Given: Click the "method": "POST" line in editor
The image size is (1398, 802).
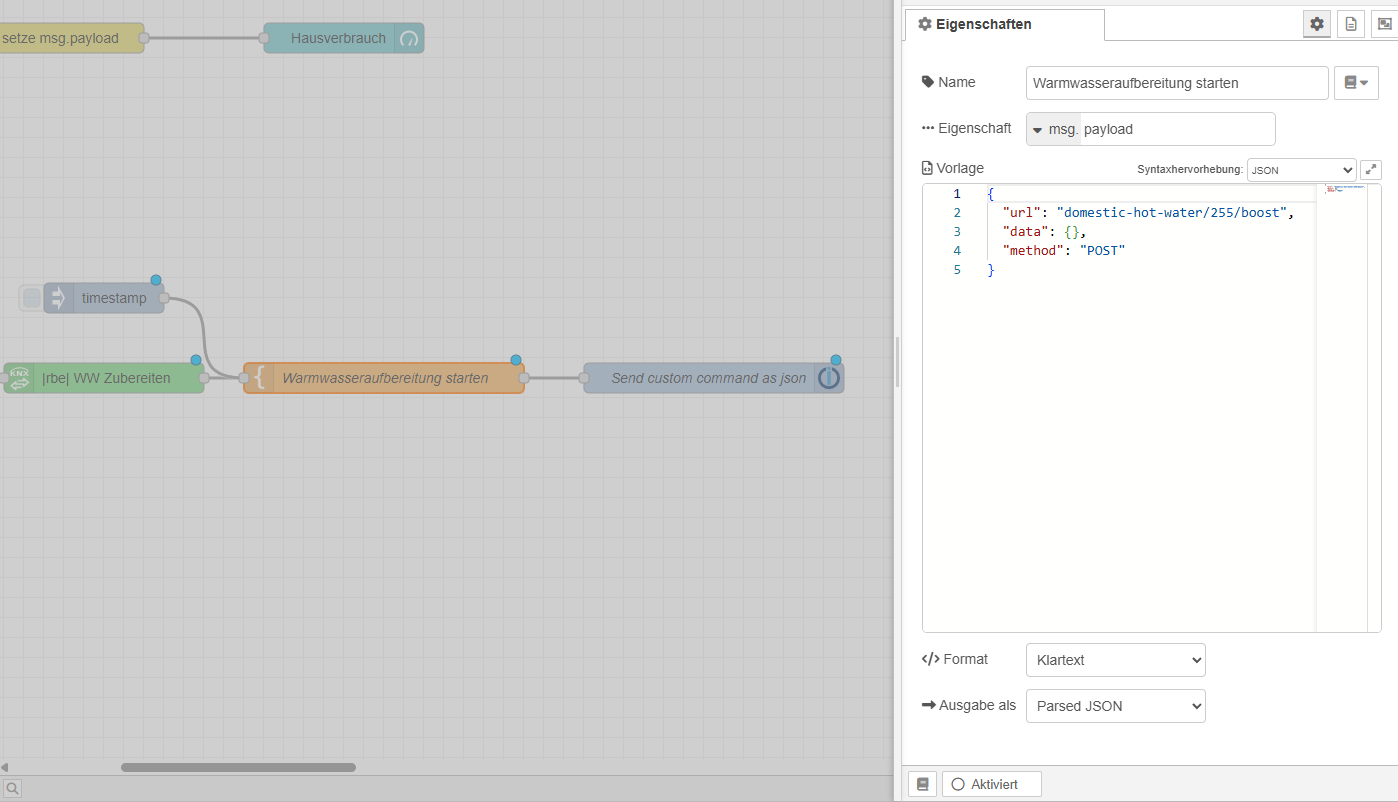Looking at the screenshot, I should click(1064, 251).
